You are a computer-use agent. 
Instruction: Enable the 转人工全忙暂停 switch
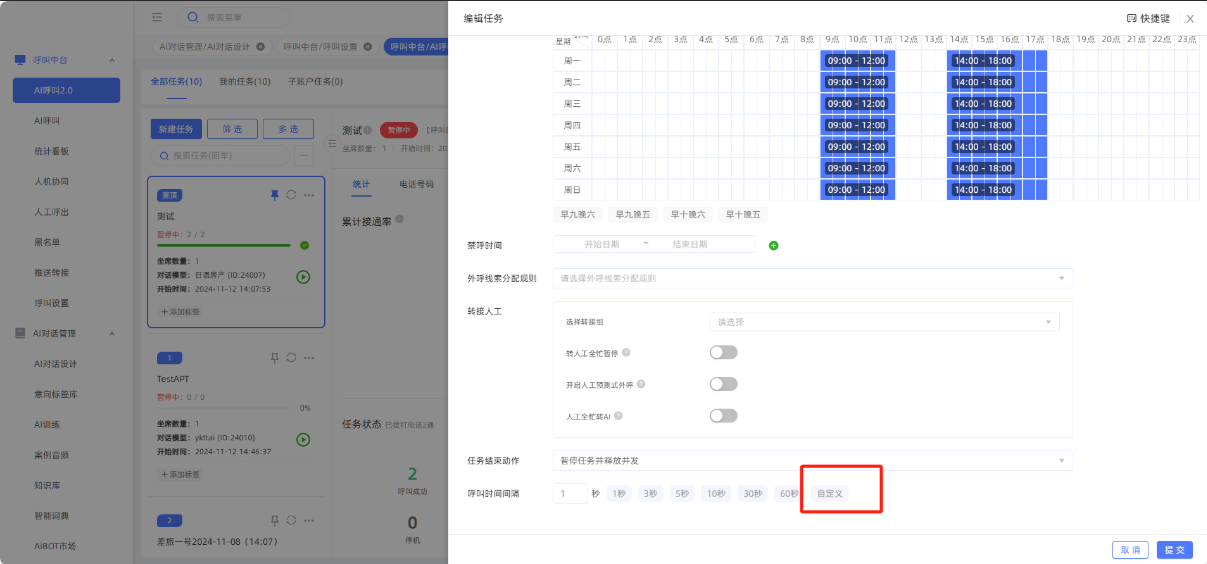722,352
